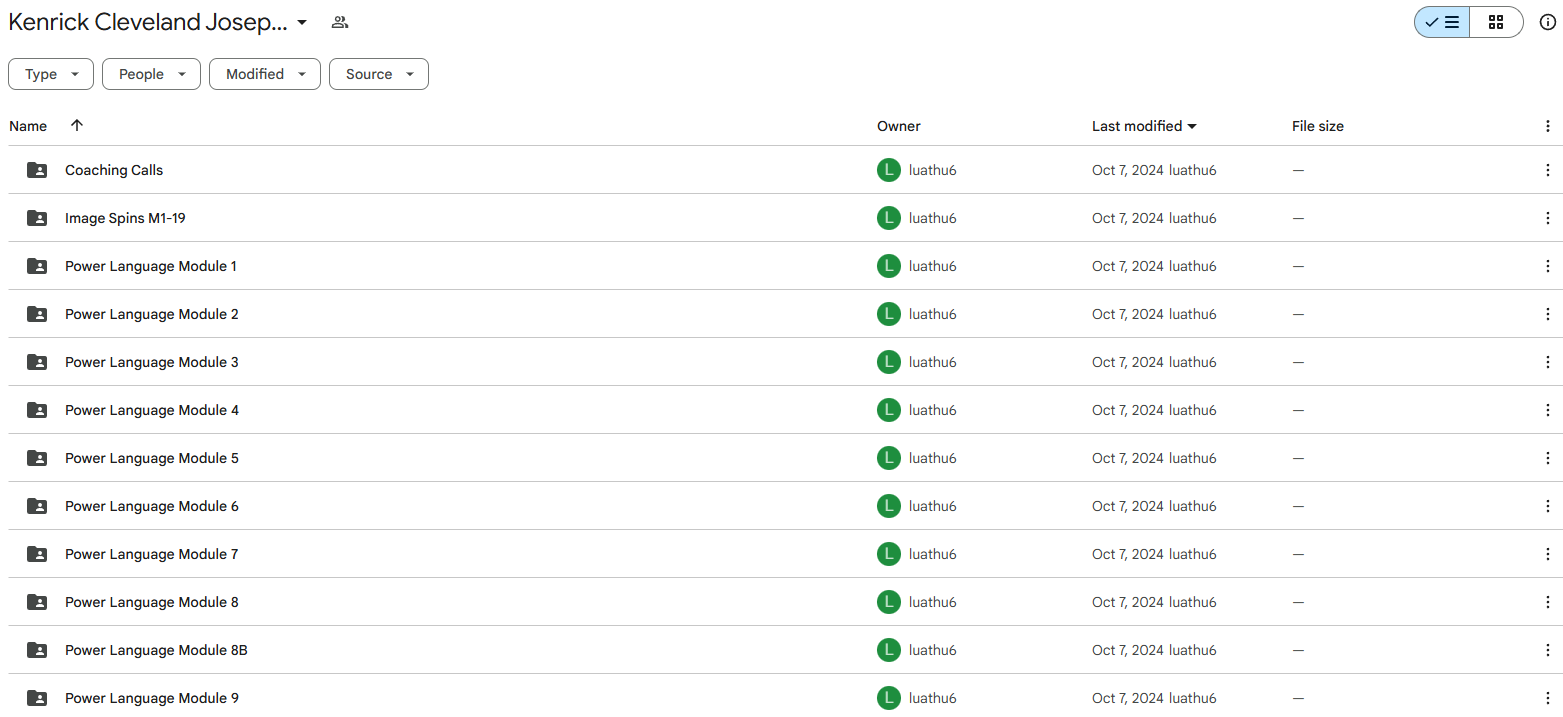Open more actions for Power Language Module 8B
1563x717 pixels.
(1547, 650)
